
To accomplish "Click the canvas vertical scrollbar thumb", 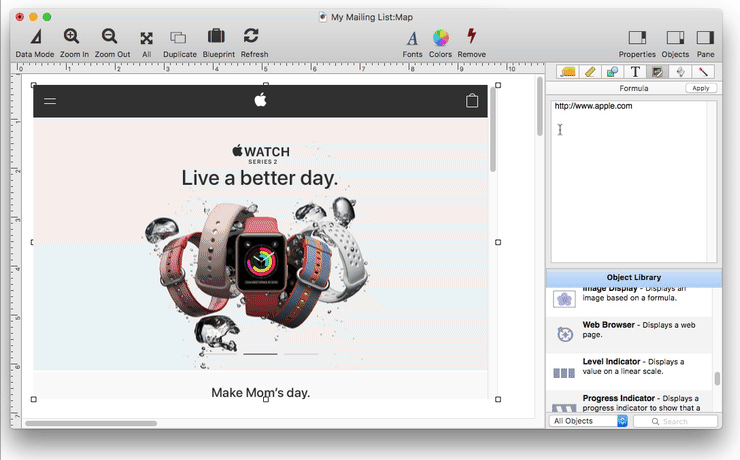I will (x=539, y=107).
